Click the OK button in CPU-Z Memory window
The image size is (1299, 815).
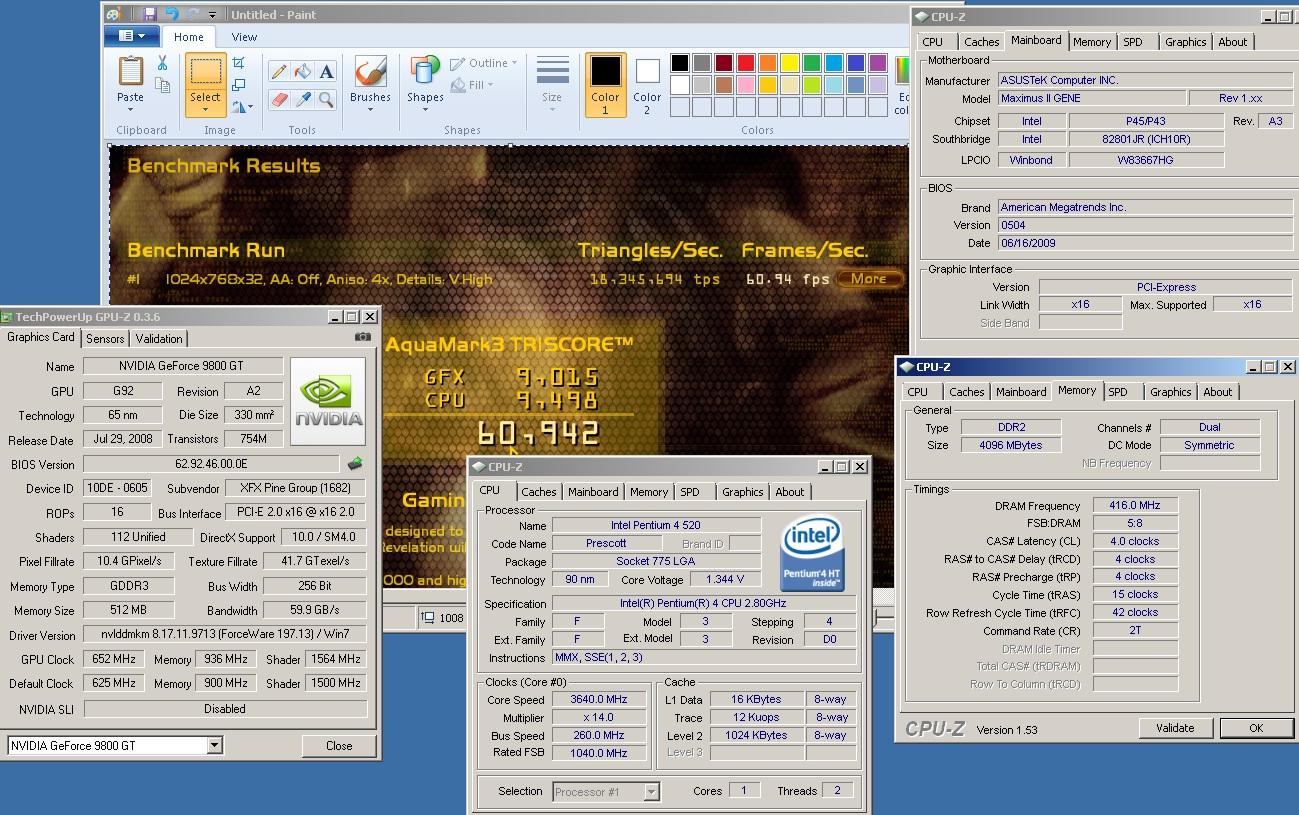[x=1256, y=728]
